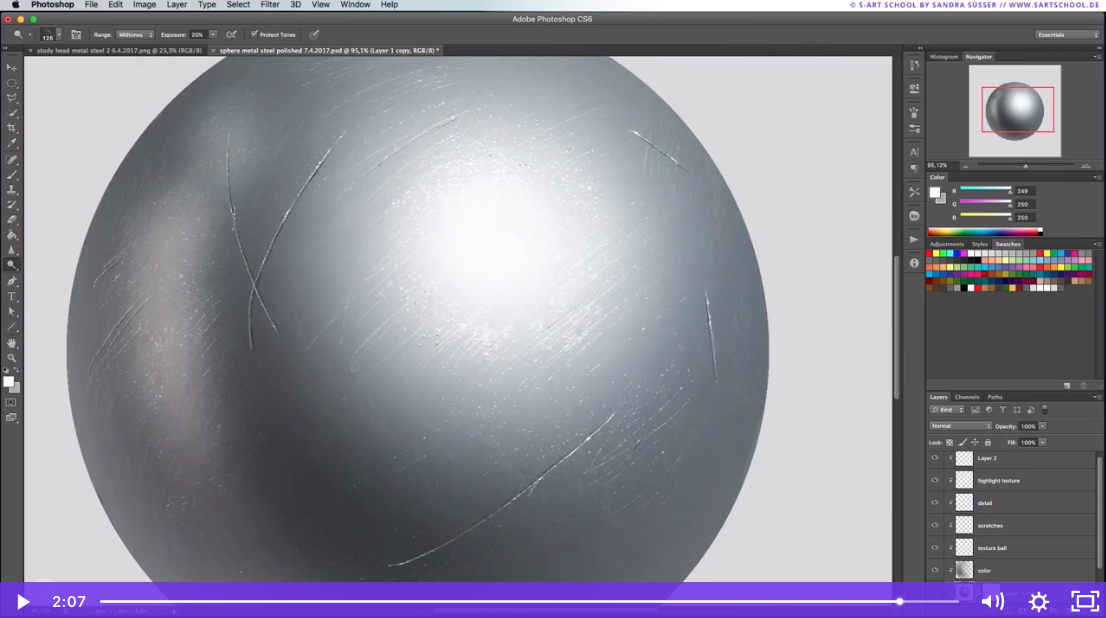Toggle tablet pressure for size control
Image resolution: width=1106 pixels, height=618 pixels.
point(314,35)
